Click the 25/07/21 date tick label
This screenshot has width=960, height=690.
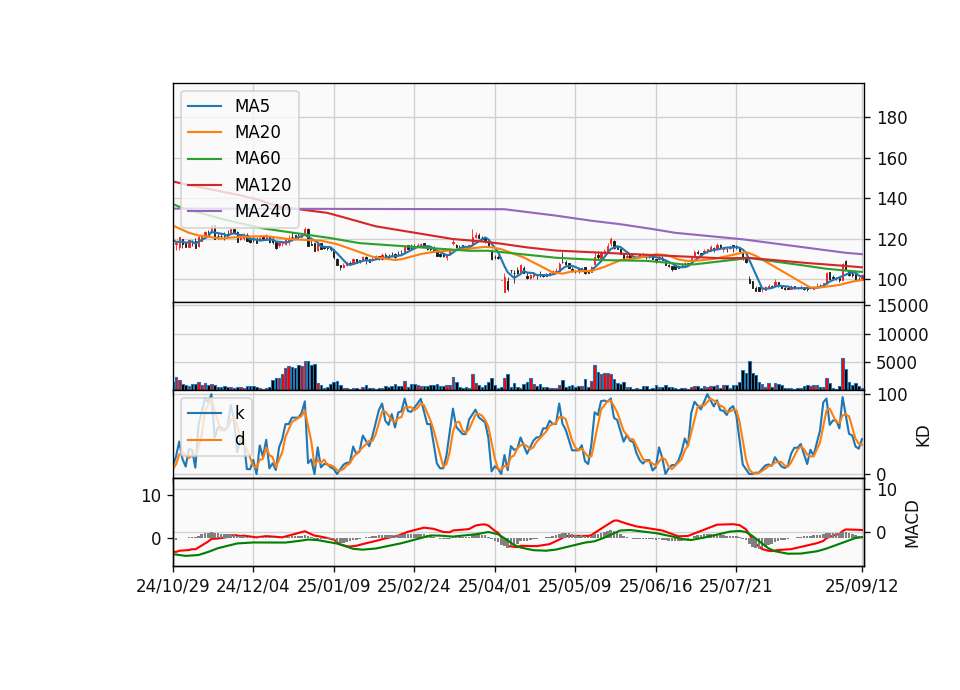click(736, 587)
